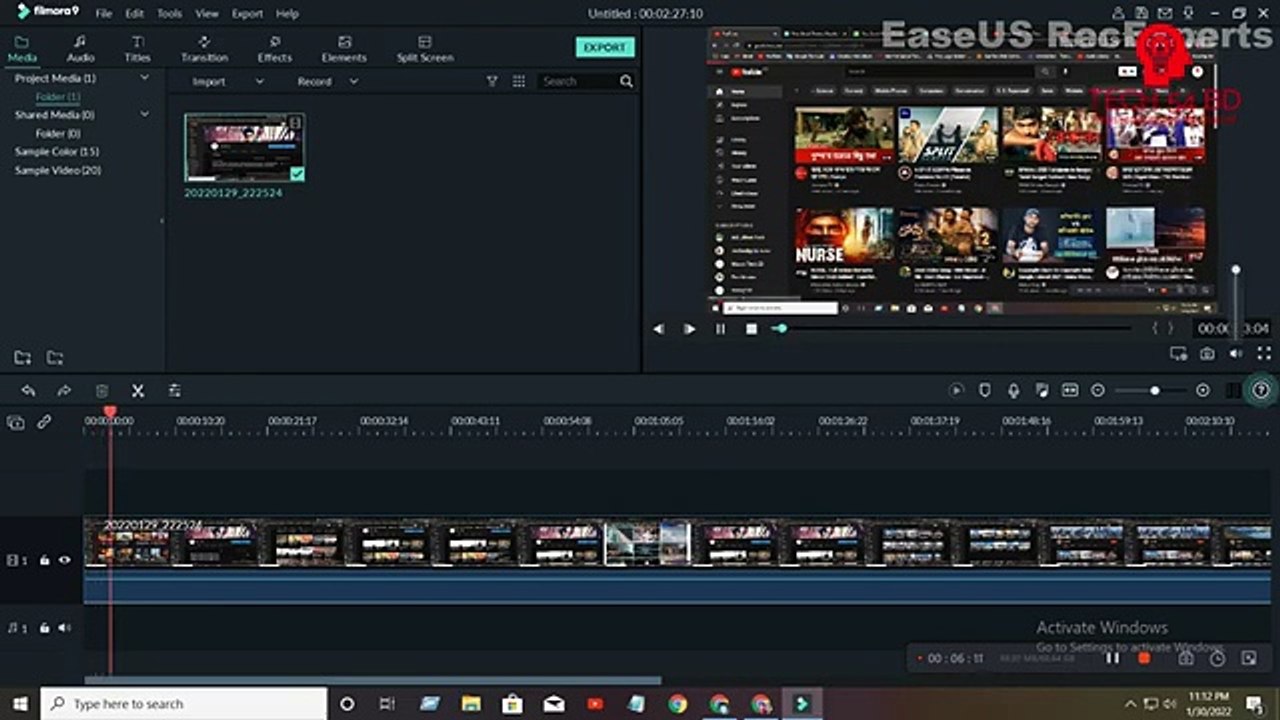Open the Transition tab

click(x=204, y=49)
